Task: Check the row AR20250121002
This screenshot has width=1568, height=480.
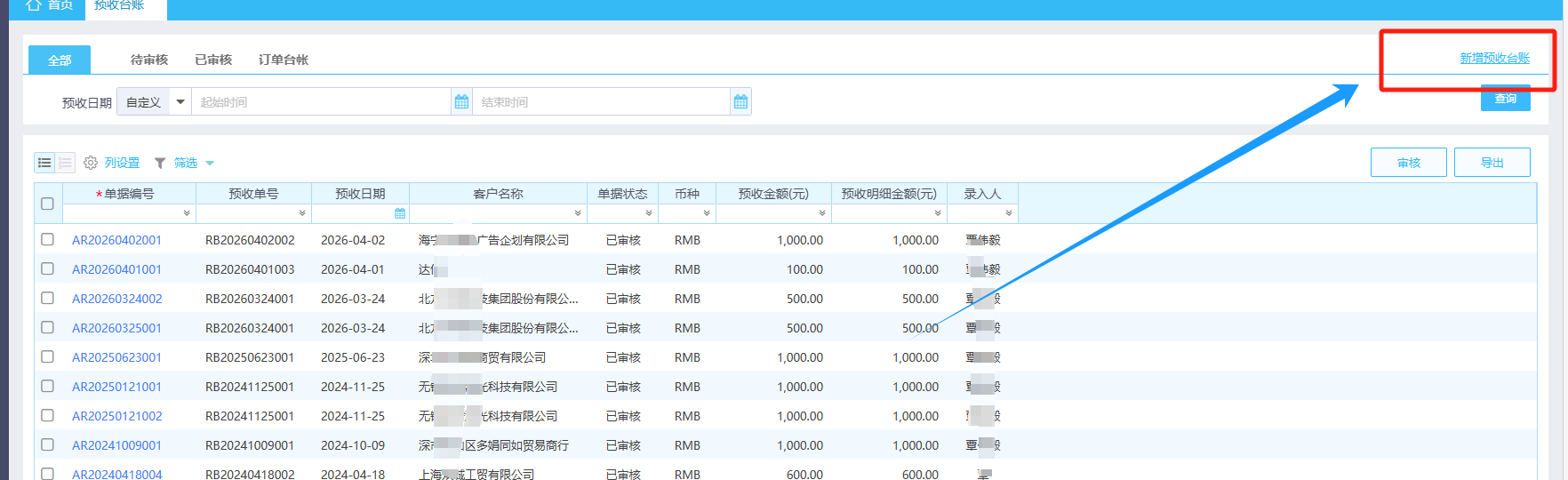Action: click(47, 415)
